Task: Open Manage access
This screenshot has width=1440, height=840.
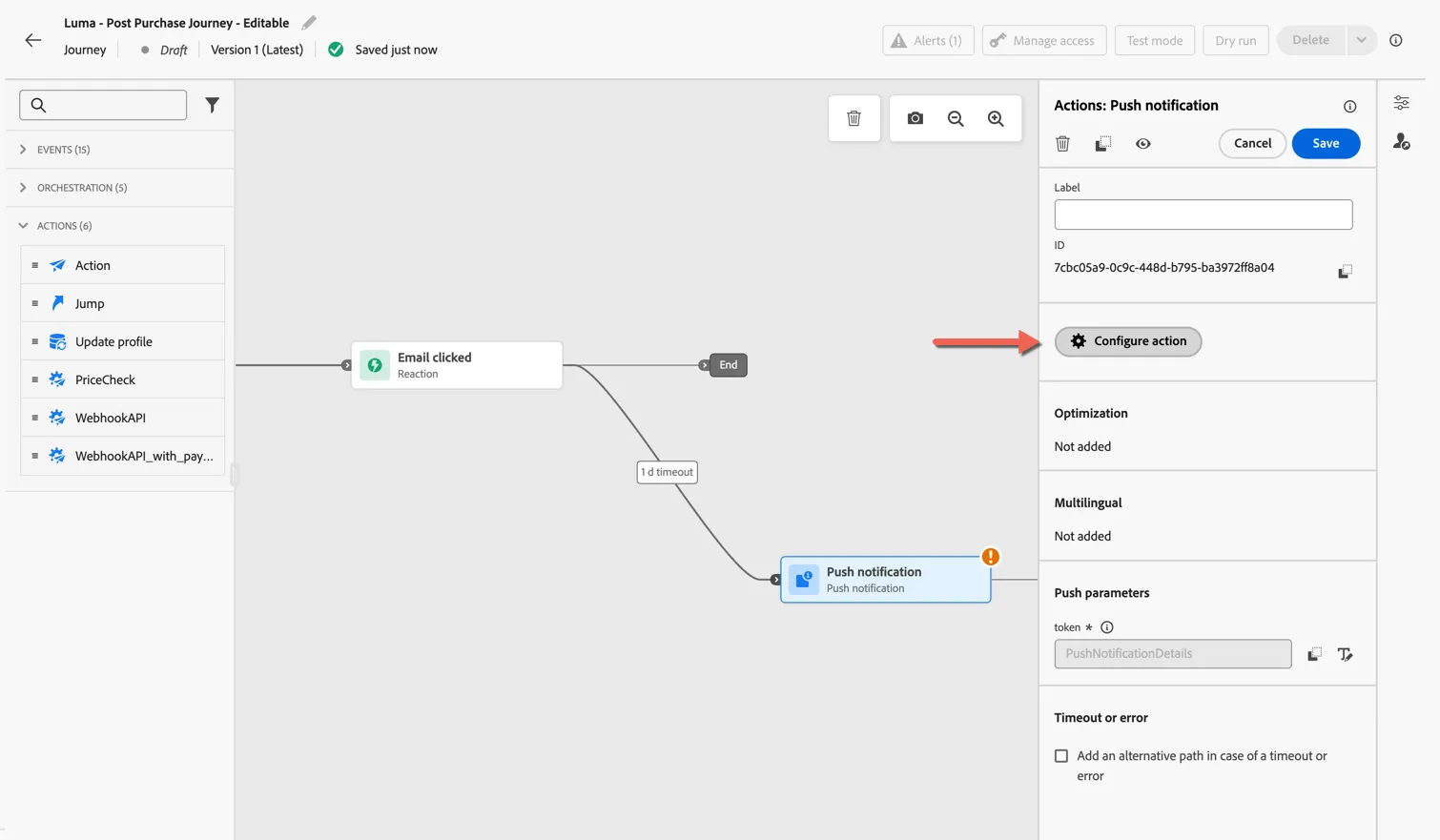Action: [1044, 40]
